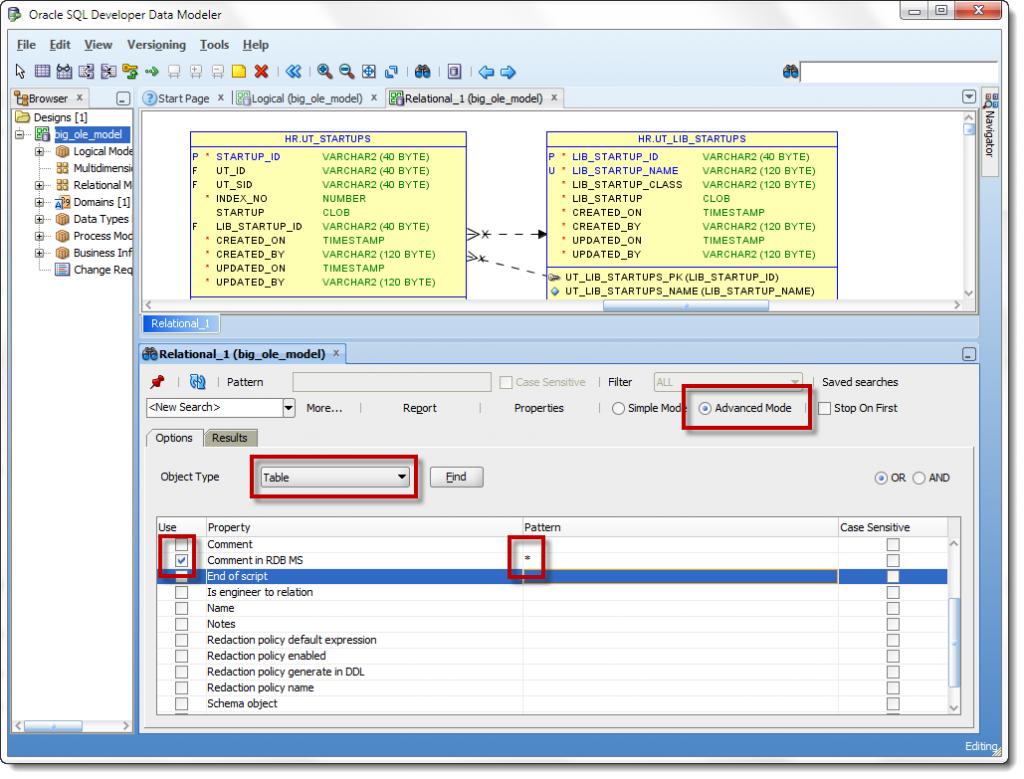
Task: Click inside the Pattern search field
Action: pos(390,382)
